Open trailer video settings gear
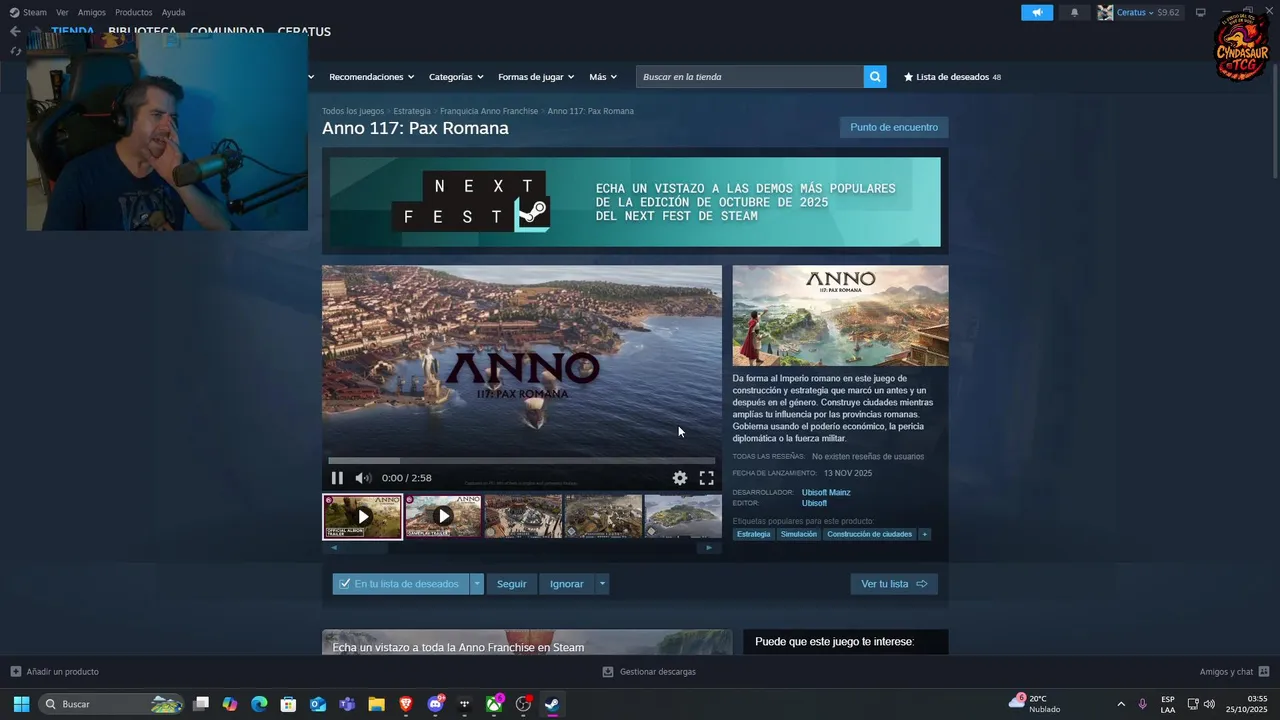This screenshot has width=1280, height=720. point(680,478)
